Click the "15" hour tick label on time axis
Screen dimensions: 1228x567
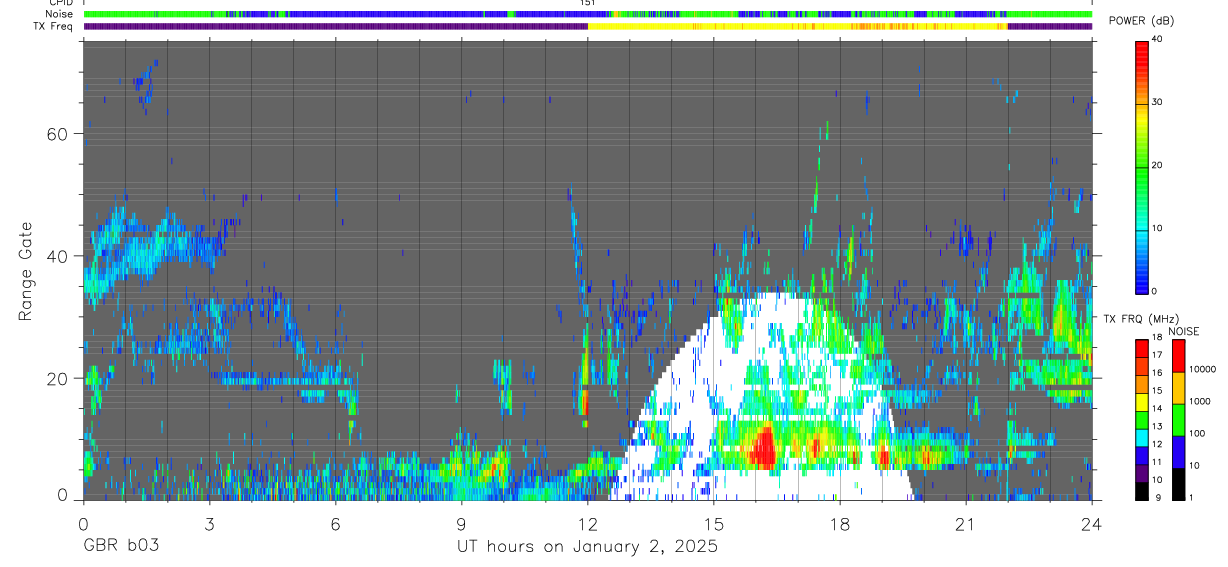714,523
